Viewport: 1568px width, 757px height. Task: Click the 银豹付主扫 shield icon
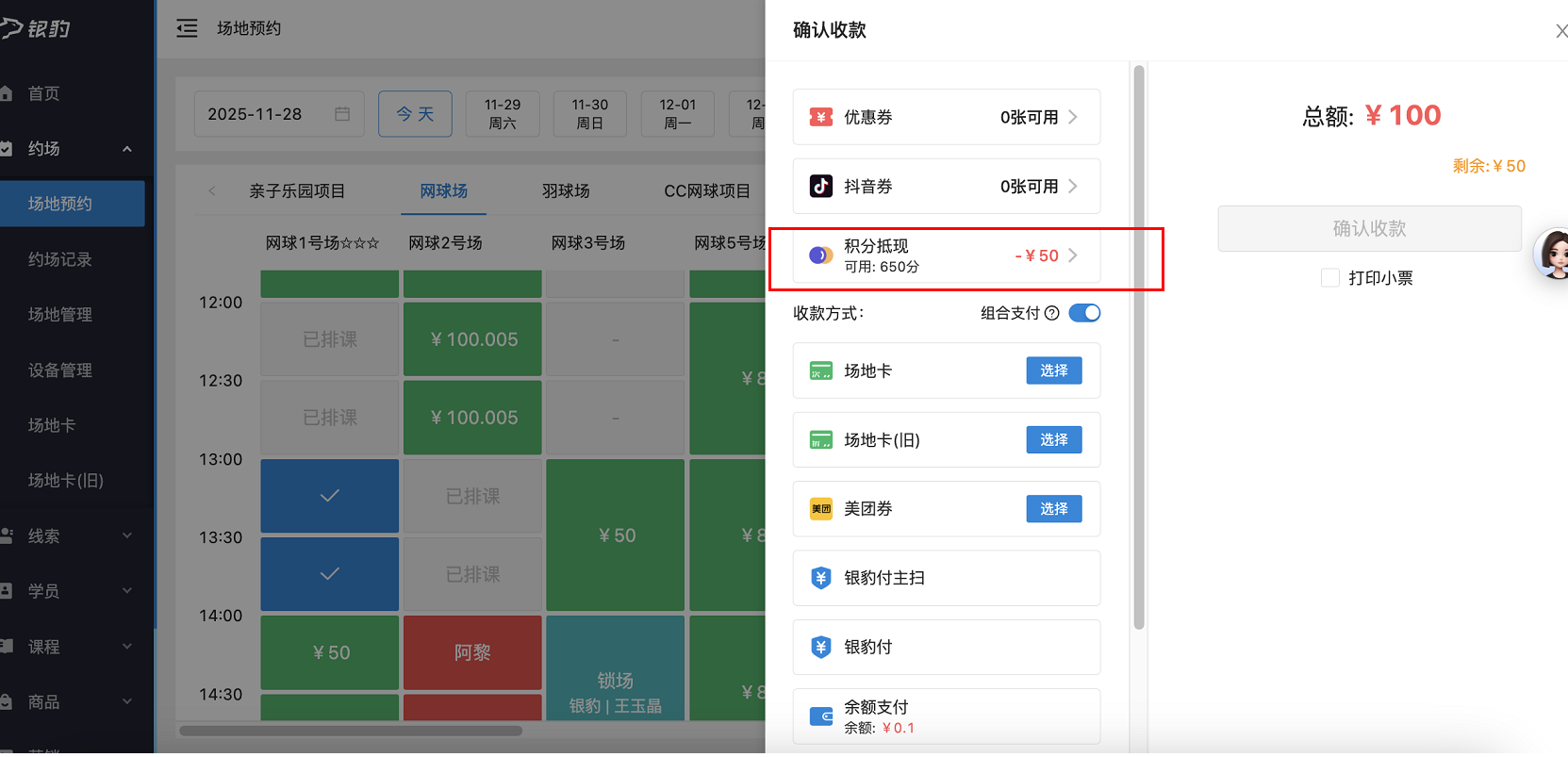click(x=820, y=578)
